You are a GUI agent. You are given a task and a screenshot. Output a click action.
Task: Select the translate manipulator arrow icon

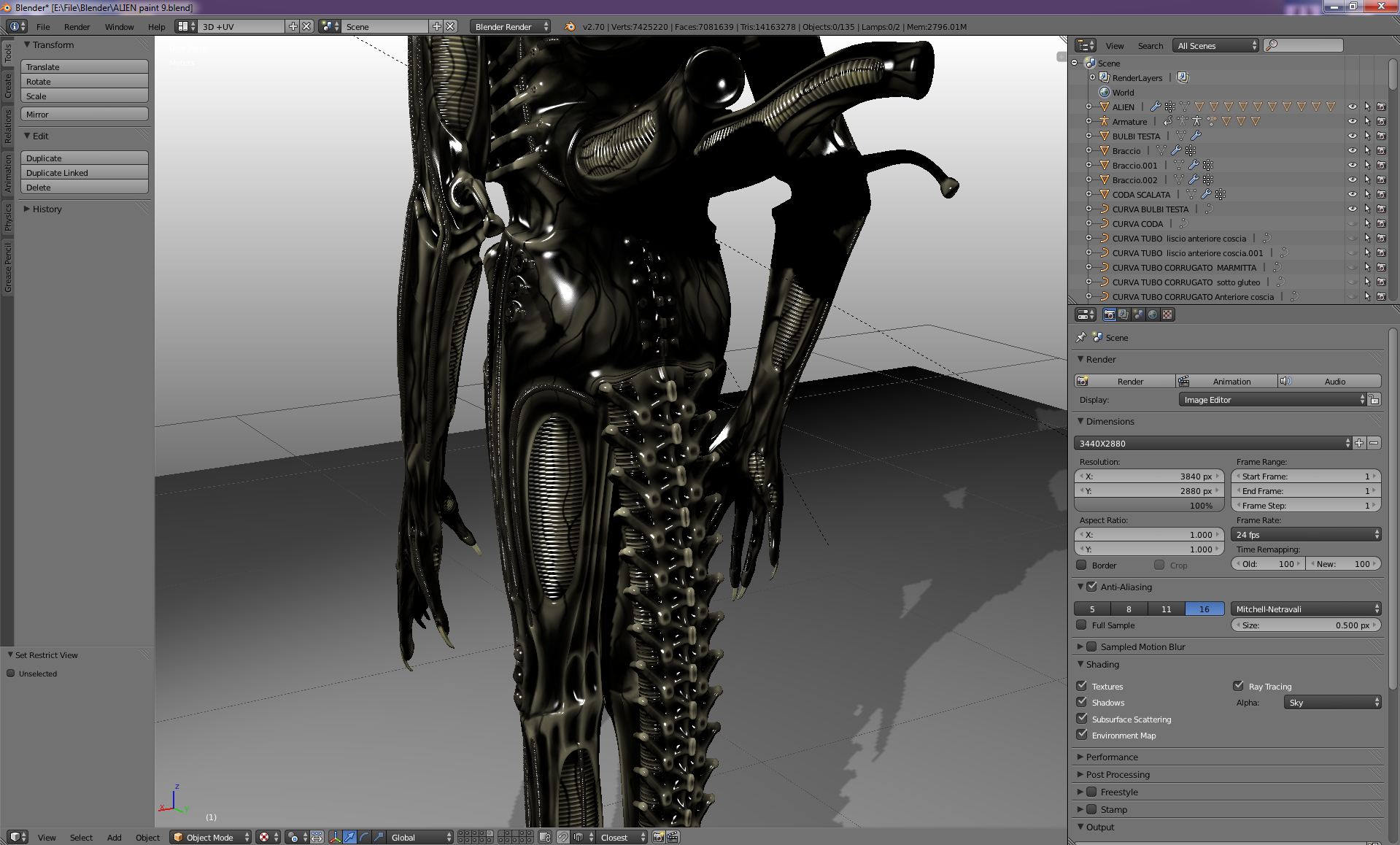(x=349, y=837)
